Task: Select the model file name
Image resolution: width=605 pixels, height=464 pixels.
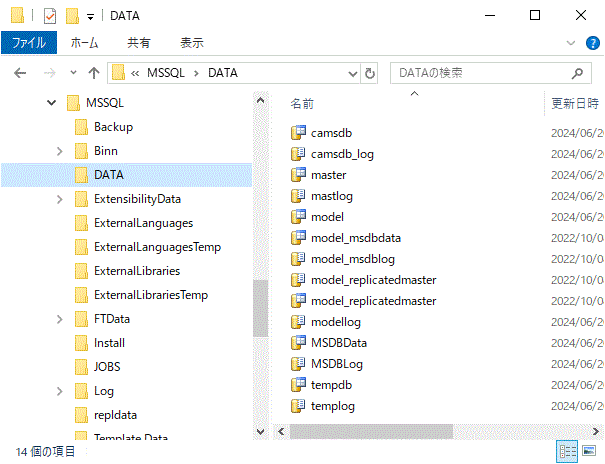Action: 327,217
